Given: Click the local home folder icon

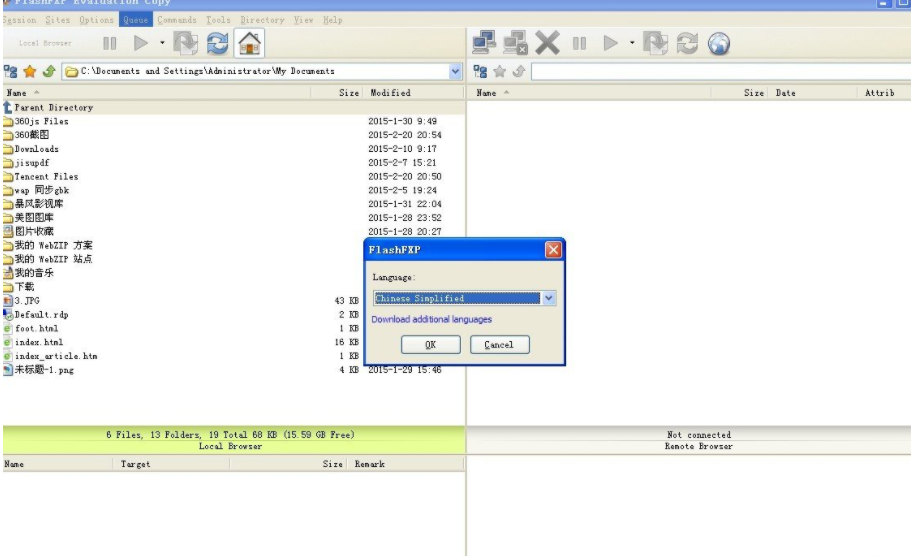Looking at the screenshot, I should (x=249, y=44).
